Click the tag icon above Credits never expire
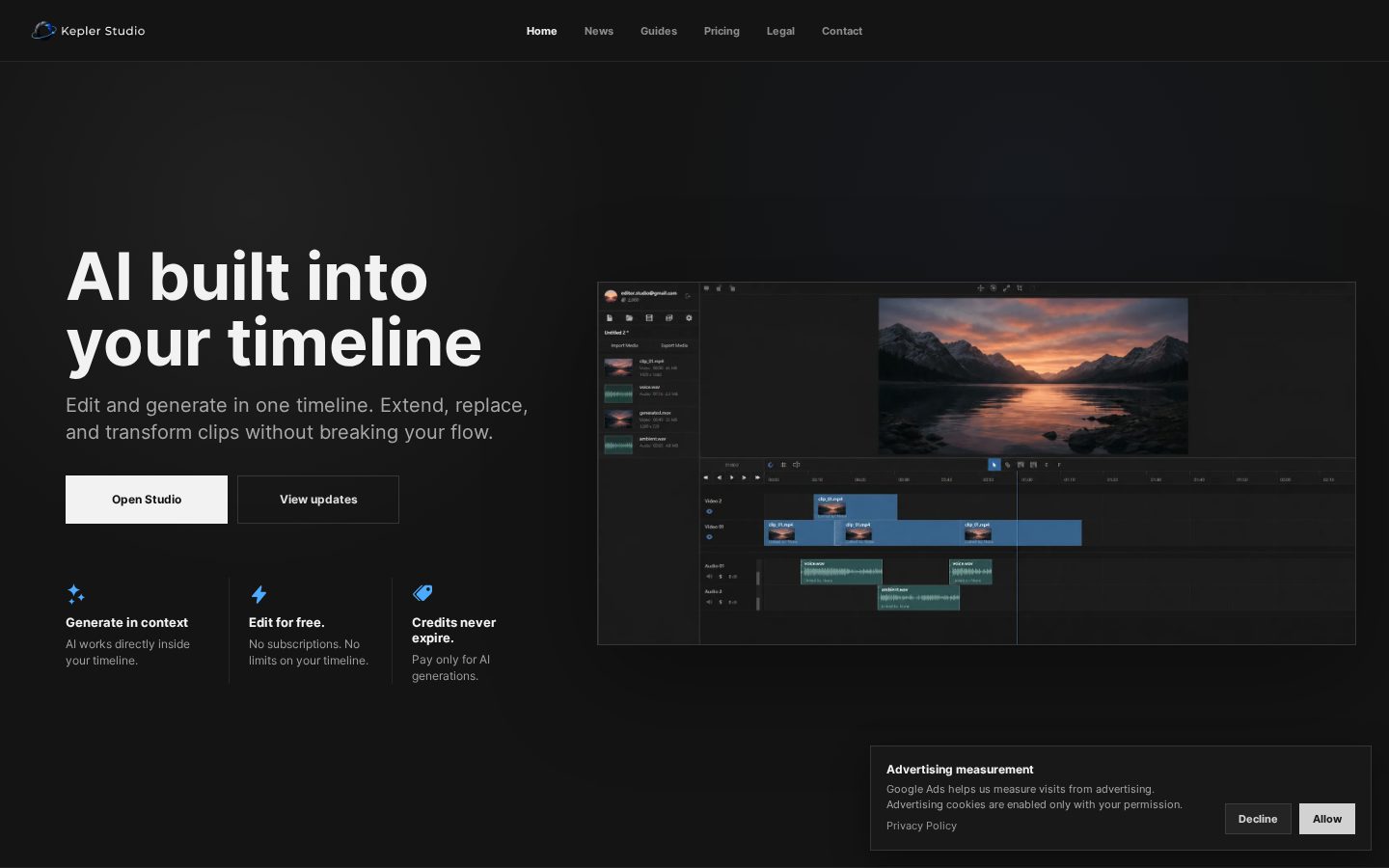This screenshot has height=868, width=1389. (422, 593)
